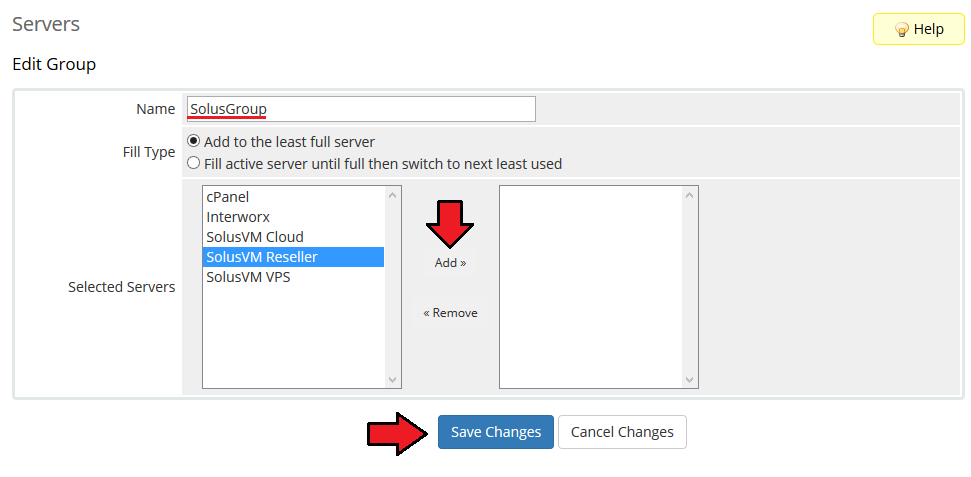
Task: Click the « Remove button
Action: coord(450,313)
